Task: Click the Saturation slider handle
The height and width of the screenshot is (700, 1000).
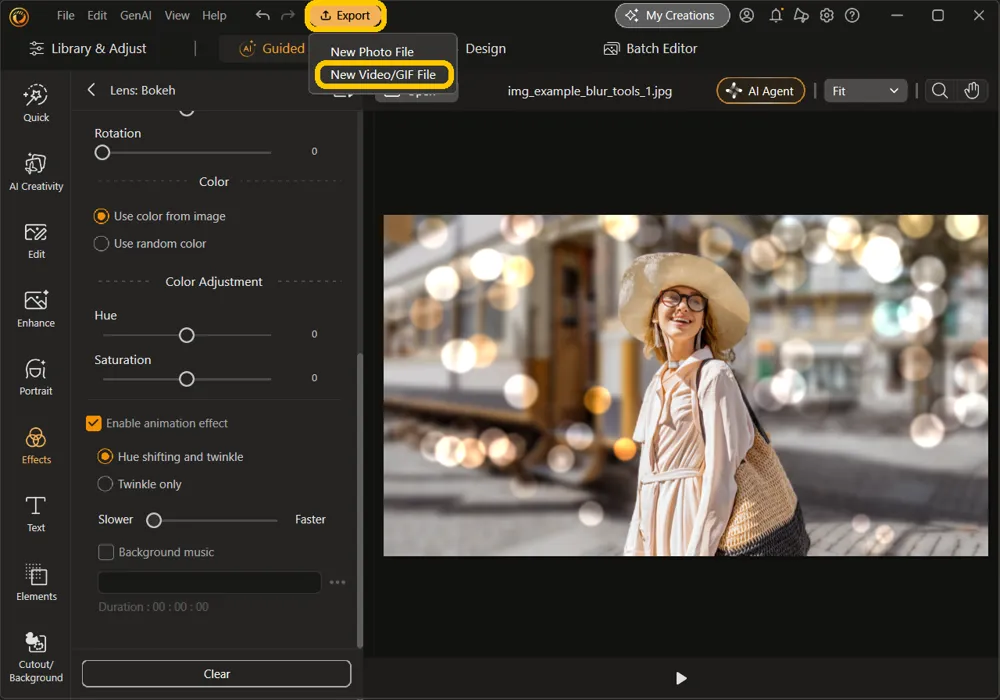Action: (186, 379)
